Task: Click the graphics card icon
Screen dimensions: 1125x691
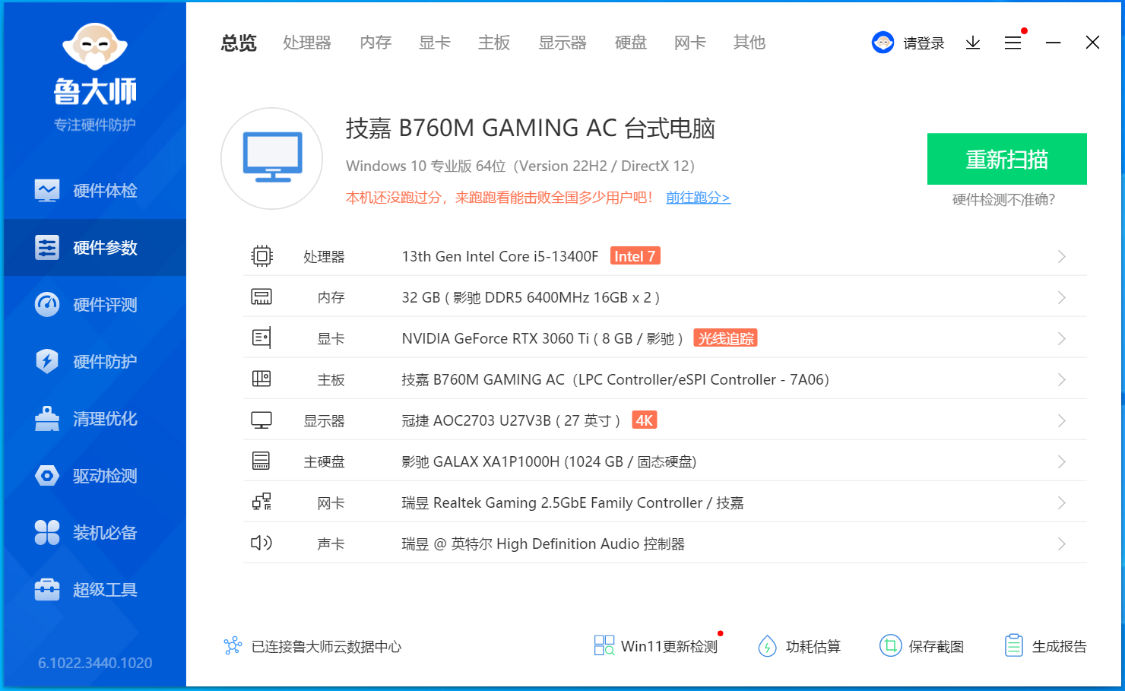Action: click(261, 338)
